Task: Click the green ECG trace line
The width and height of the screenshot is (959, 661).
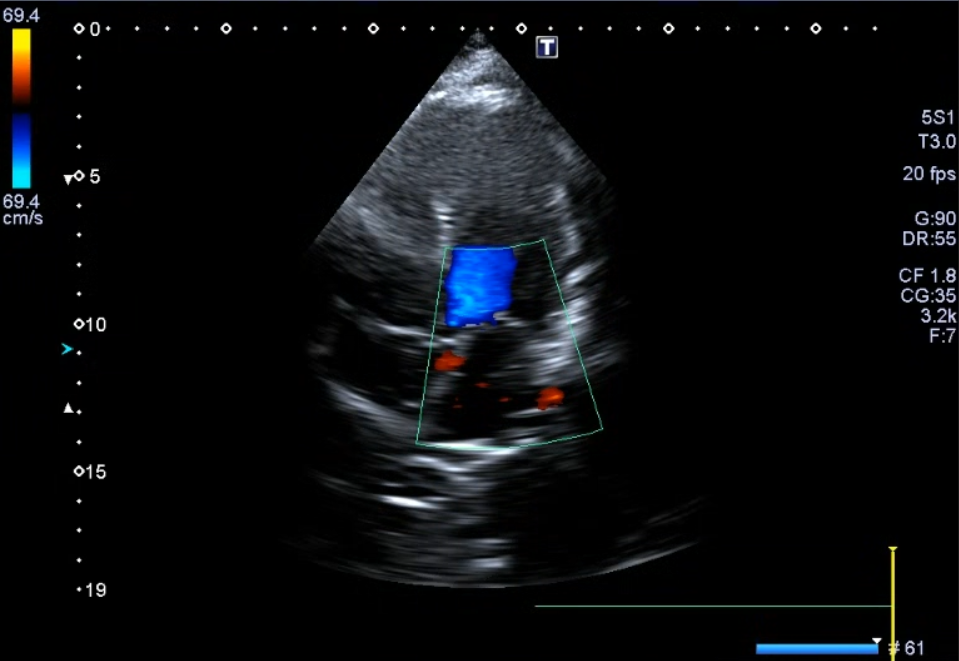Action: pyautogui.click(x=713, y=606)
